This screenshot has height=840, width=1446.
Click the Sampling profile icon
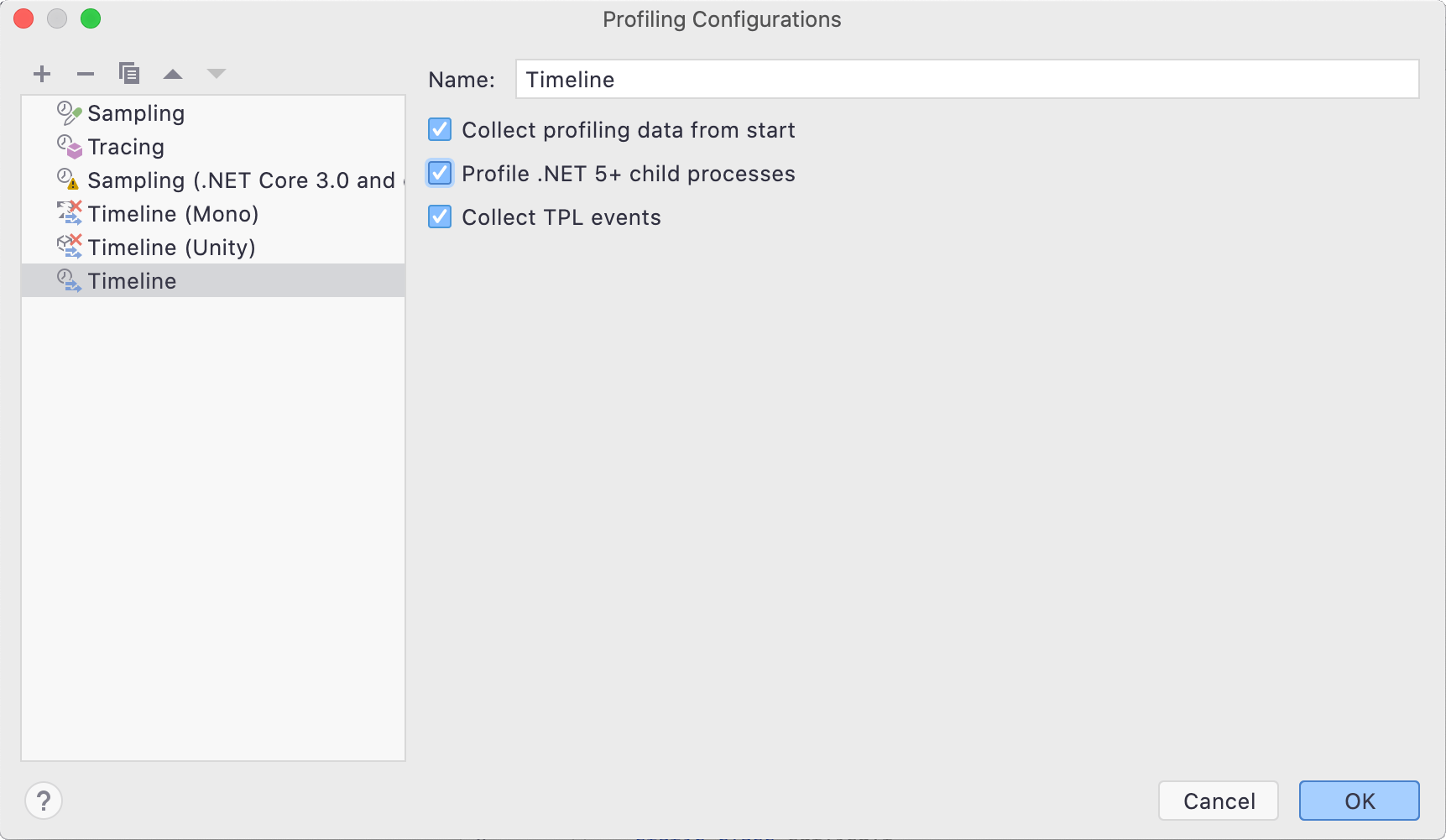[x=69, y=113]
